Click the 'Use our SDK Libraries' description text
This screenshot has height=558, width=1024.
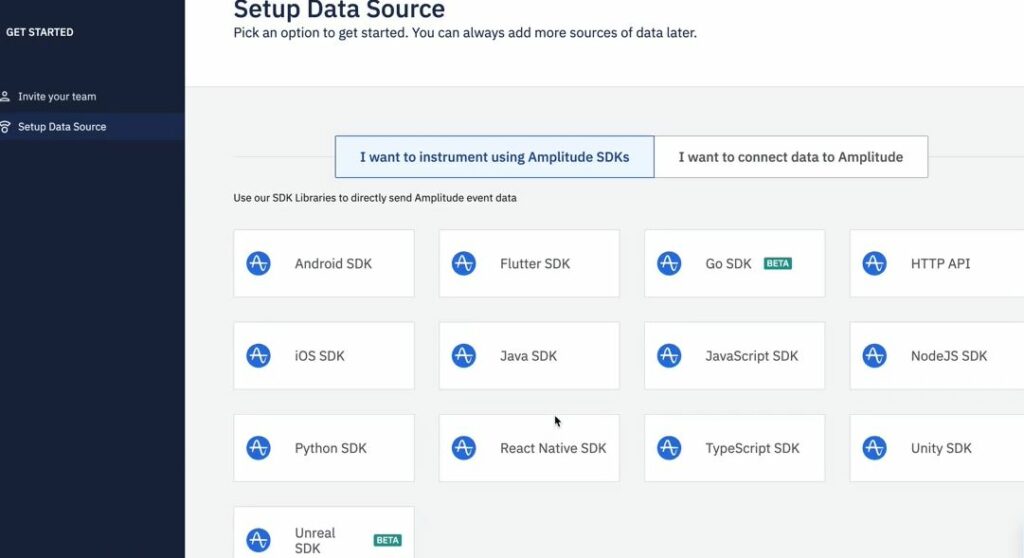[375, 198]
